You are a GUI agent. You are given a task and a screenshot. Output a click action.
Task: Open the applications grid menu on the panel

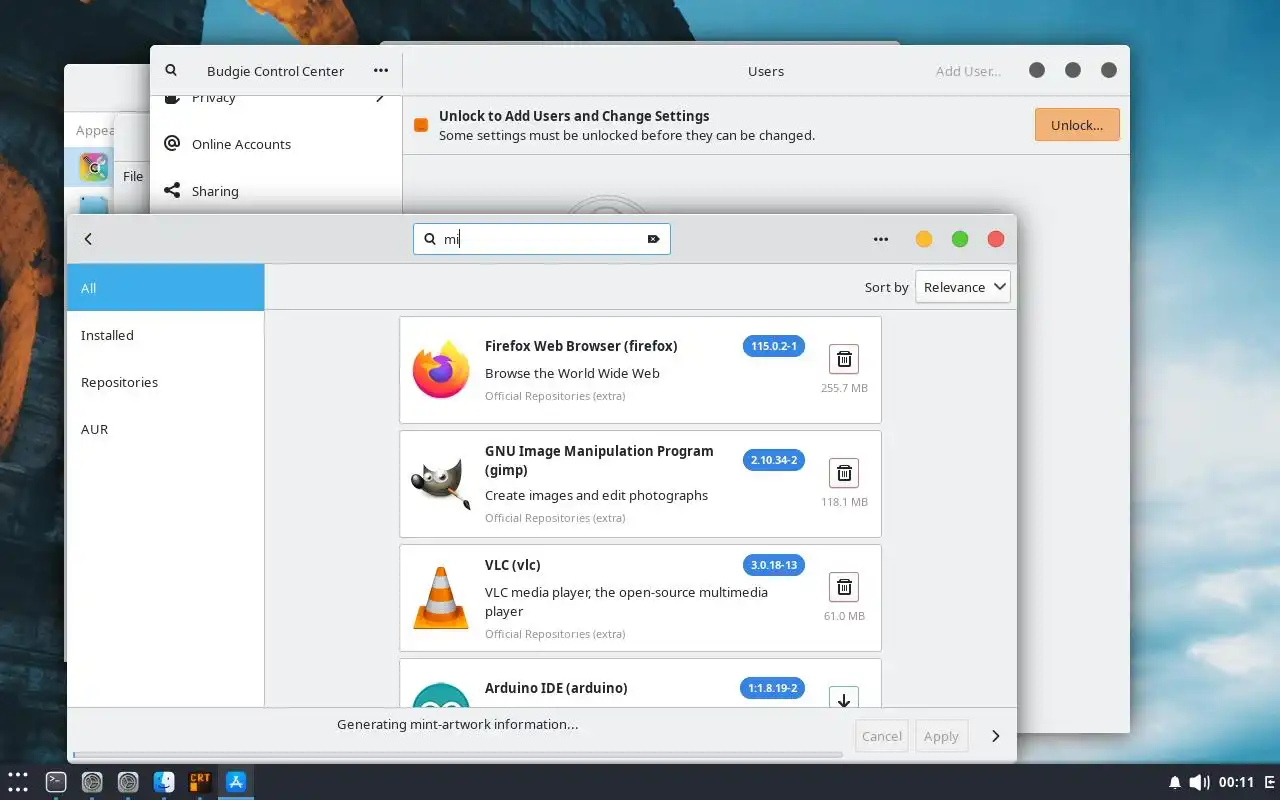pyautogui.click(x=17, y=782)
